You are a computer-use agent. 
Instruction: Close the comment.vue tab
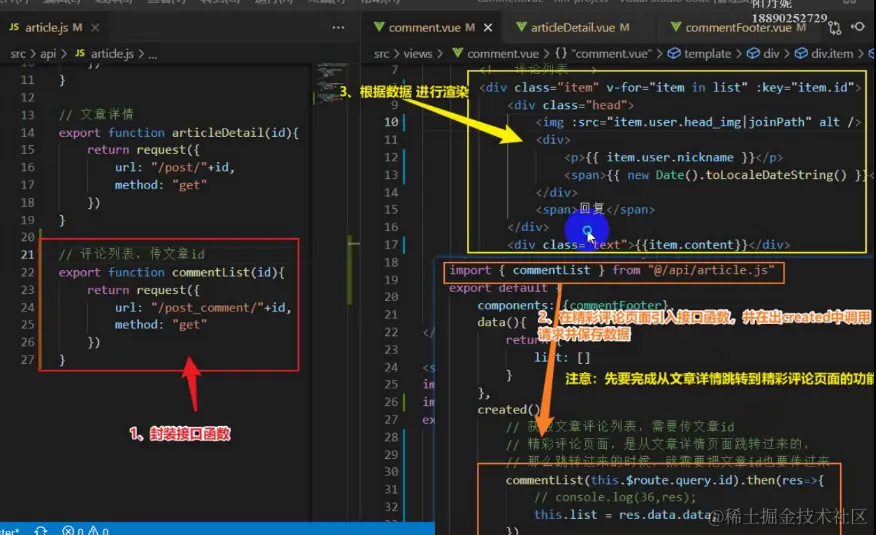(x=488, y=27)
